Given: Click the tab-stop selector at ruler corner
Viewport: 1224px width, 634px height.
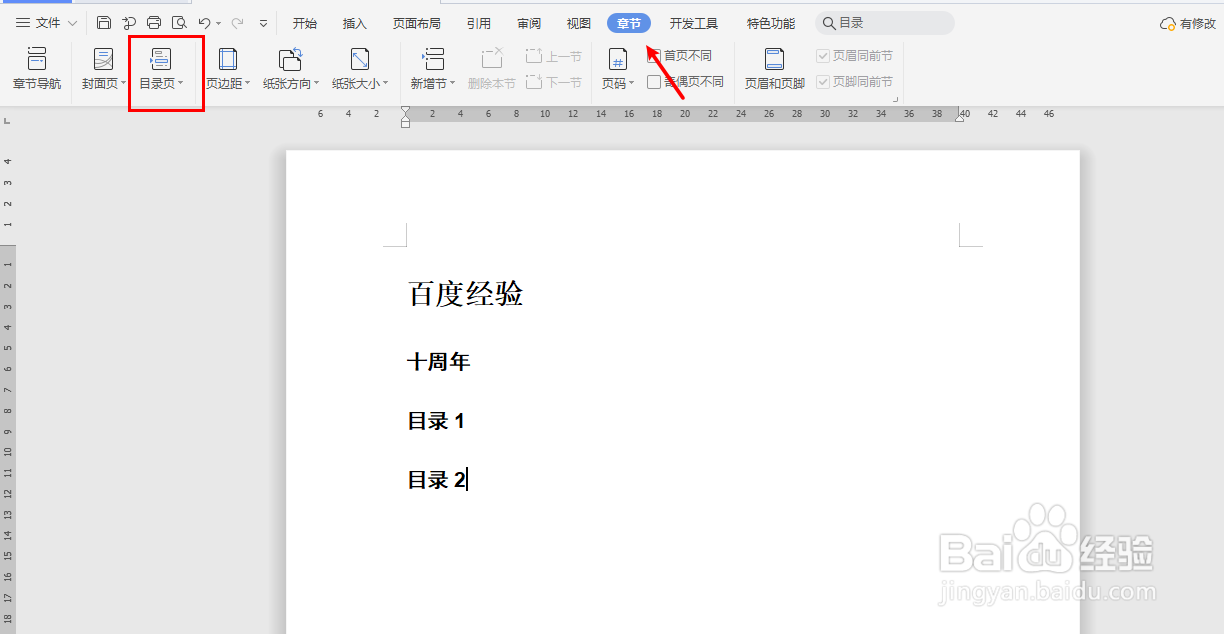Looking at the screenshot, I should 7,120.
